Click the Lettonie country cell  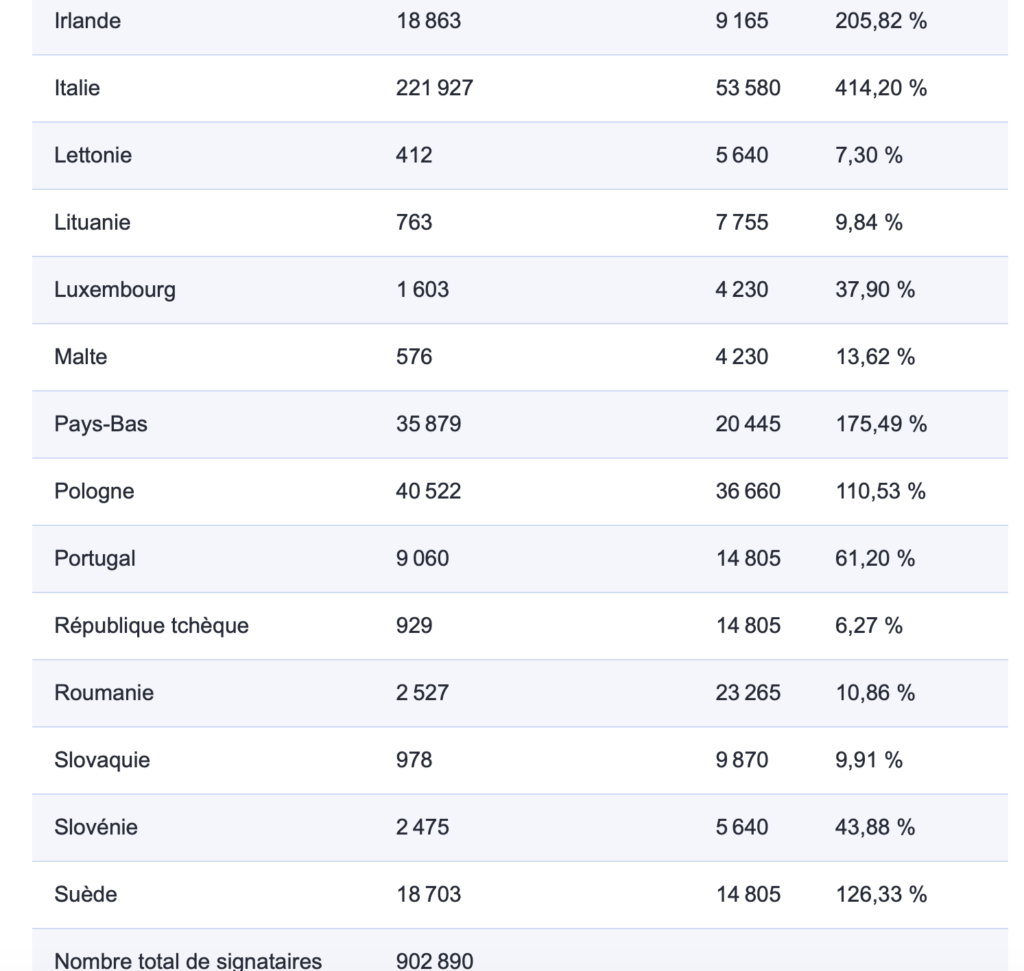pos(93,155)
